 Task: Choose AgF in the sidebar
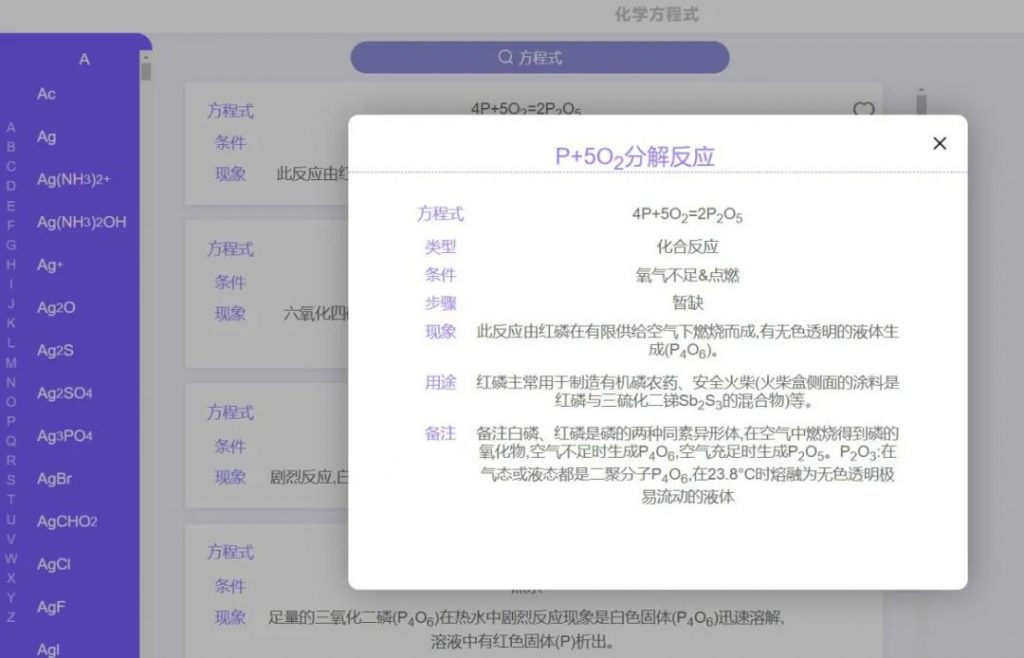pyautogui.click(x=51, y=607)
